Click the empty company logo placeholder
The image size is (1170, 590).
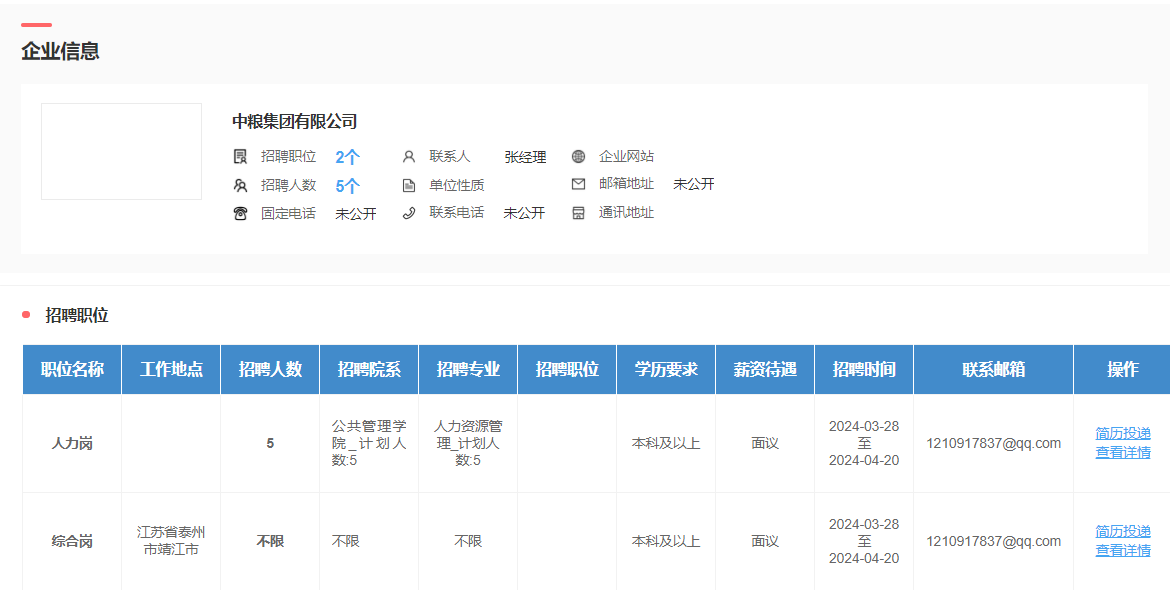coord(121,151)
